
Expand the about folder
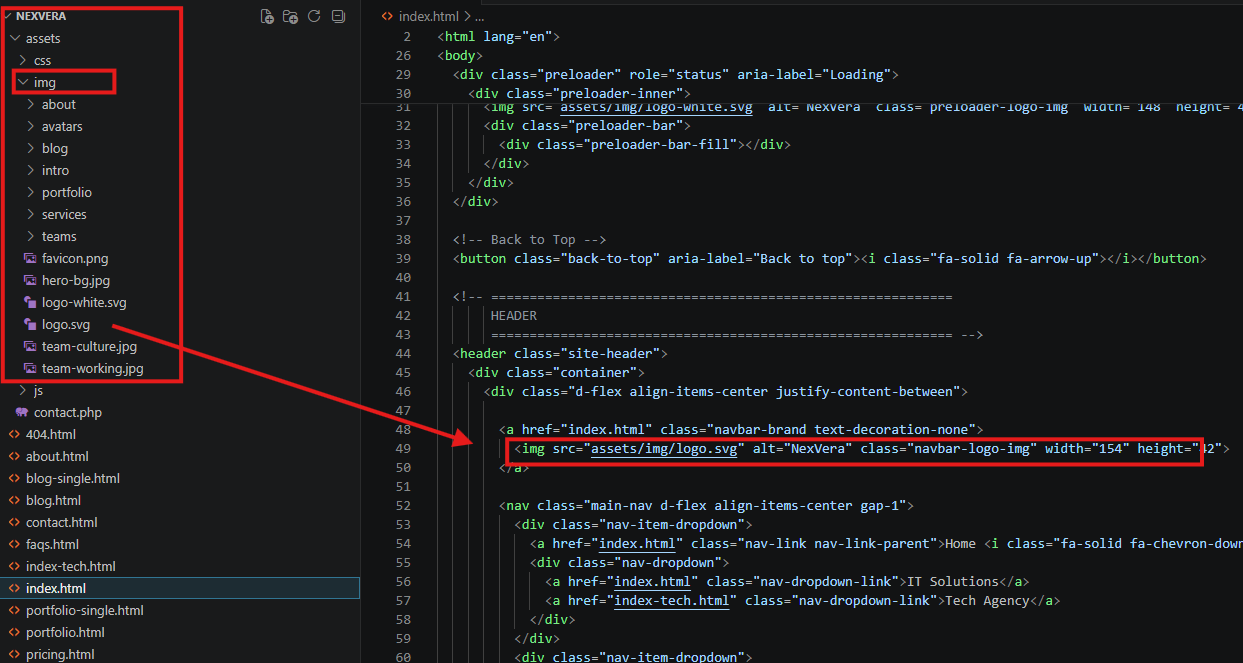[x=31, y=104]
